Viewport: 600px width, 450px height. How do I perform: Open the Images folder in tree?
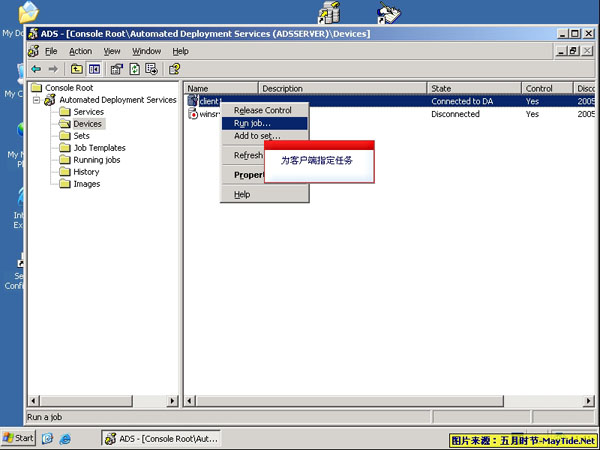86,184
